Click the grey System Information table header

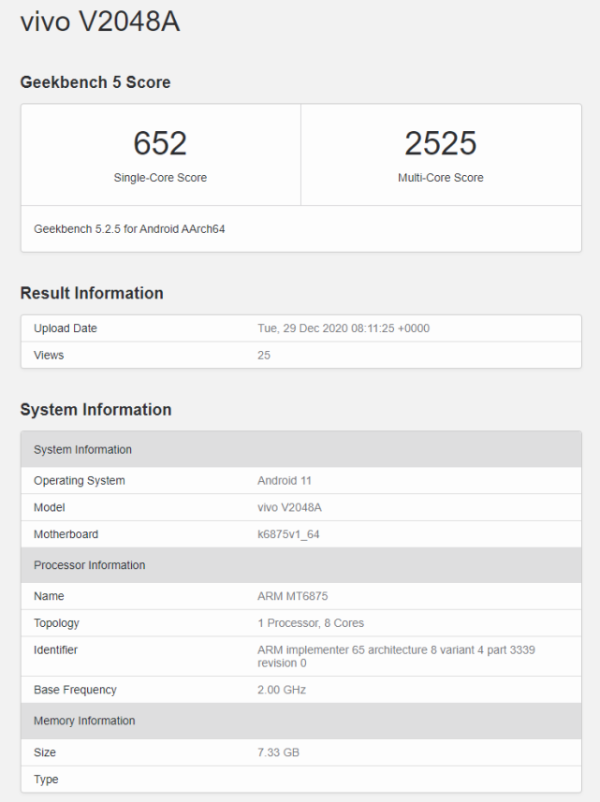[x=301, y=449]
